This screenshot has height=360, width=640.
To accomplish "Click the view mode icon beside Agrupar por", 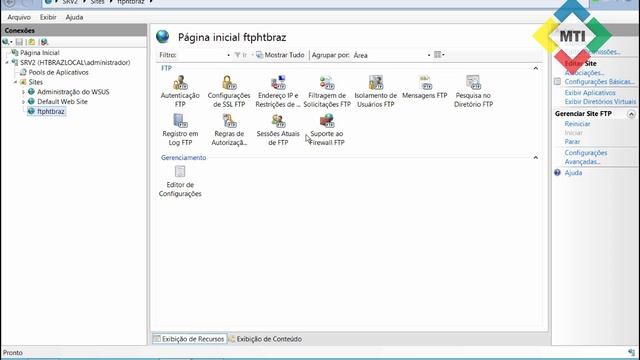I will pyautogui.click(x=439, y=55).
